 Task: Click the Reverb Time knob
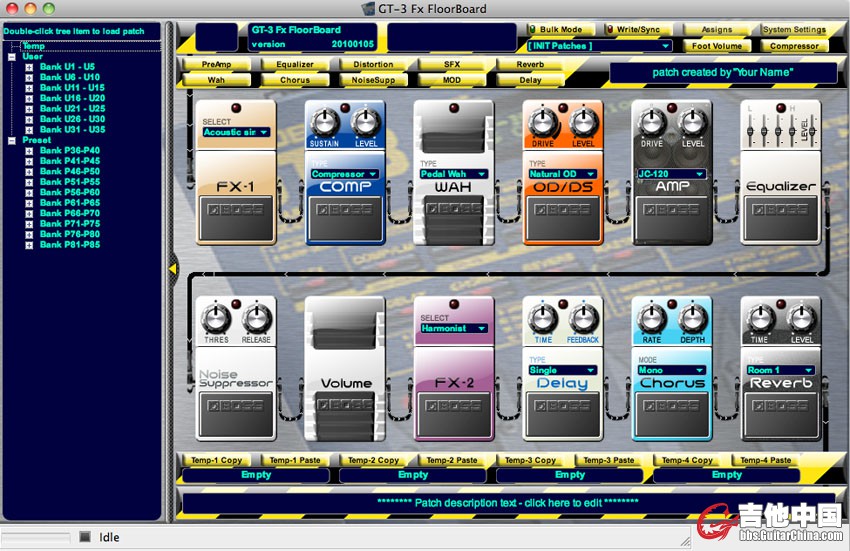760,319
